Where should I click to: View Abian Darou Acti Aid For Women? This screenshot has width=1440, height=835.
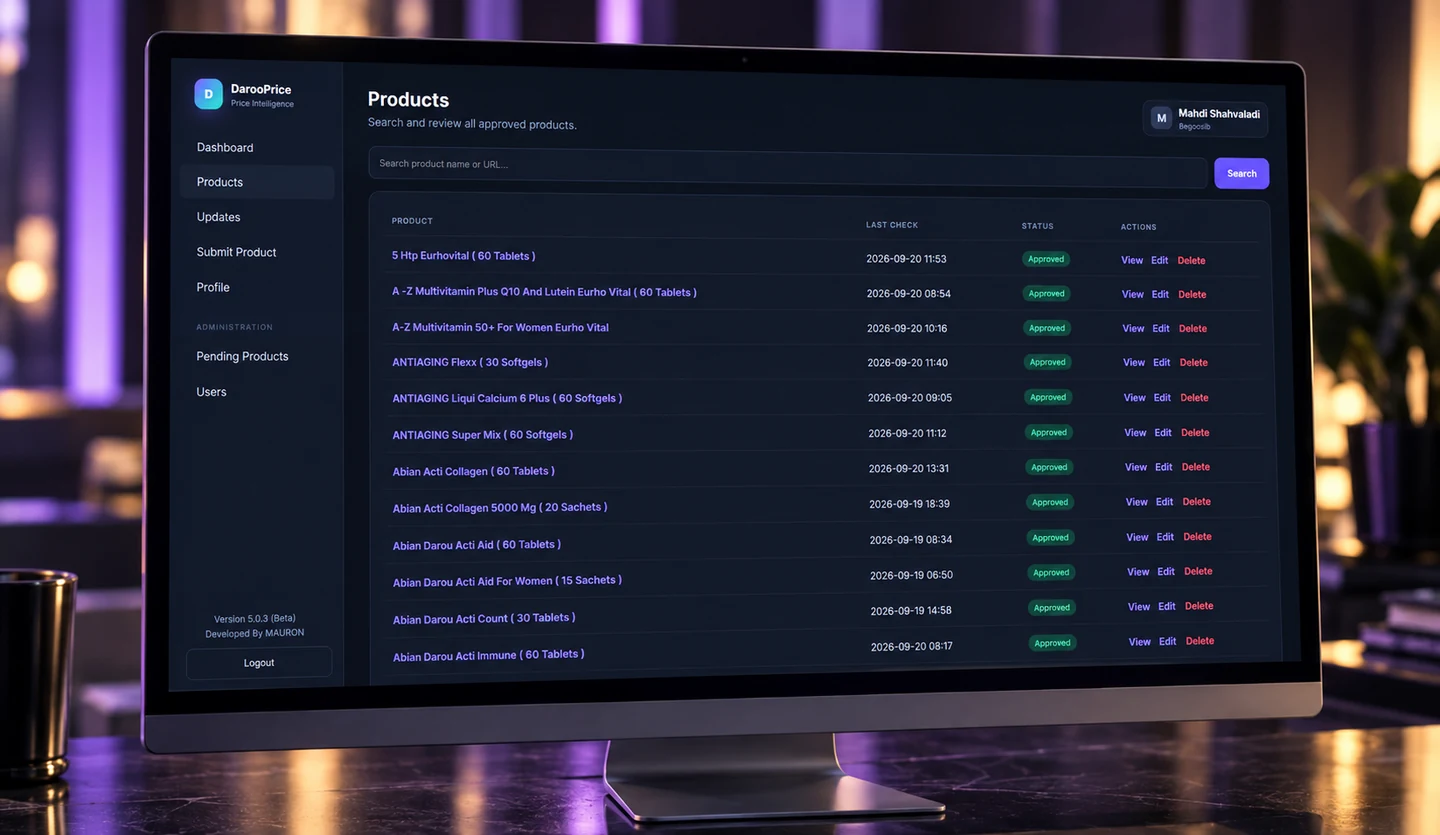1138,572
